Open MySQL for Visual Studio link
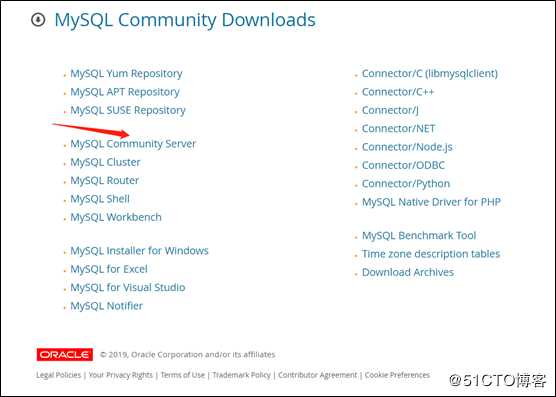The image size is (556, 397). [x=128, y=287]
